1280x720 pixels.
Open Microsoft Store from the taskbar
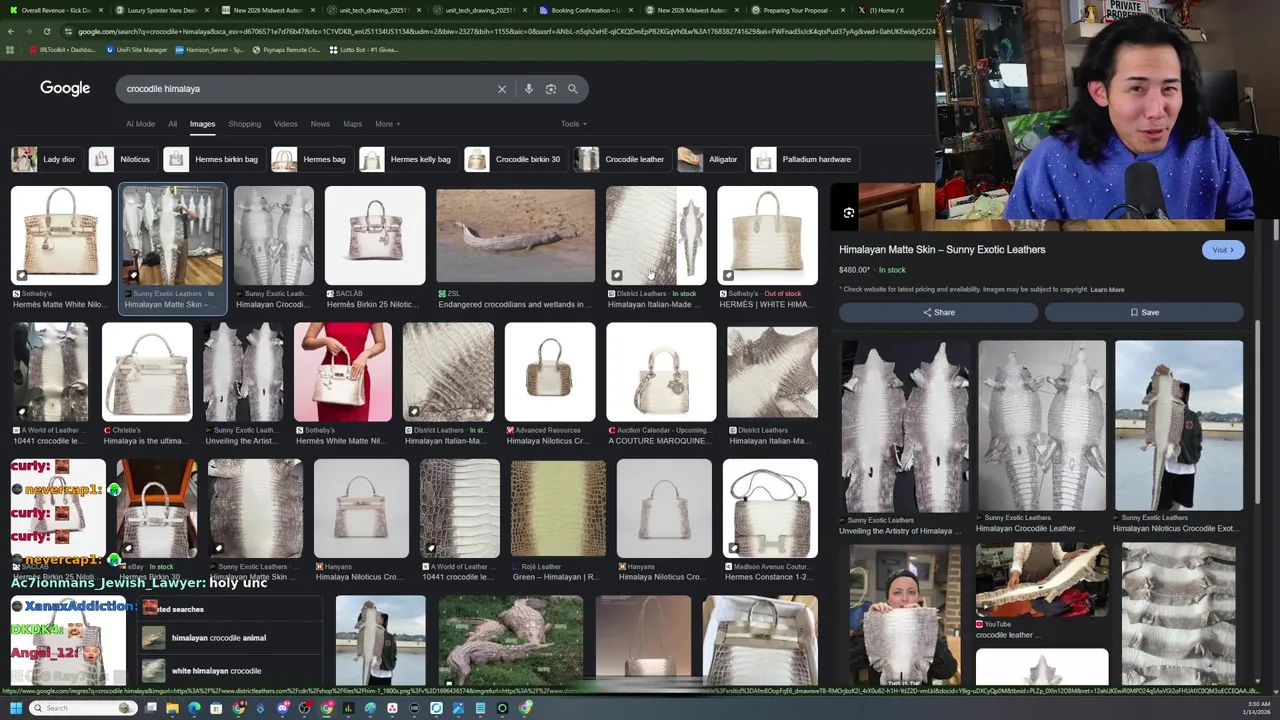pos(216,708)
